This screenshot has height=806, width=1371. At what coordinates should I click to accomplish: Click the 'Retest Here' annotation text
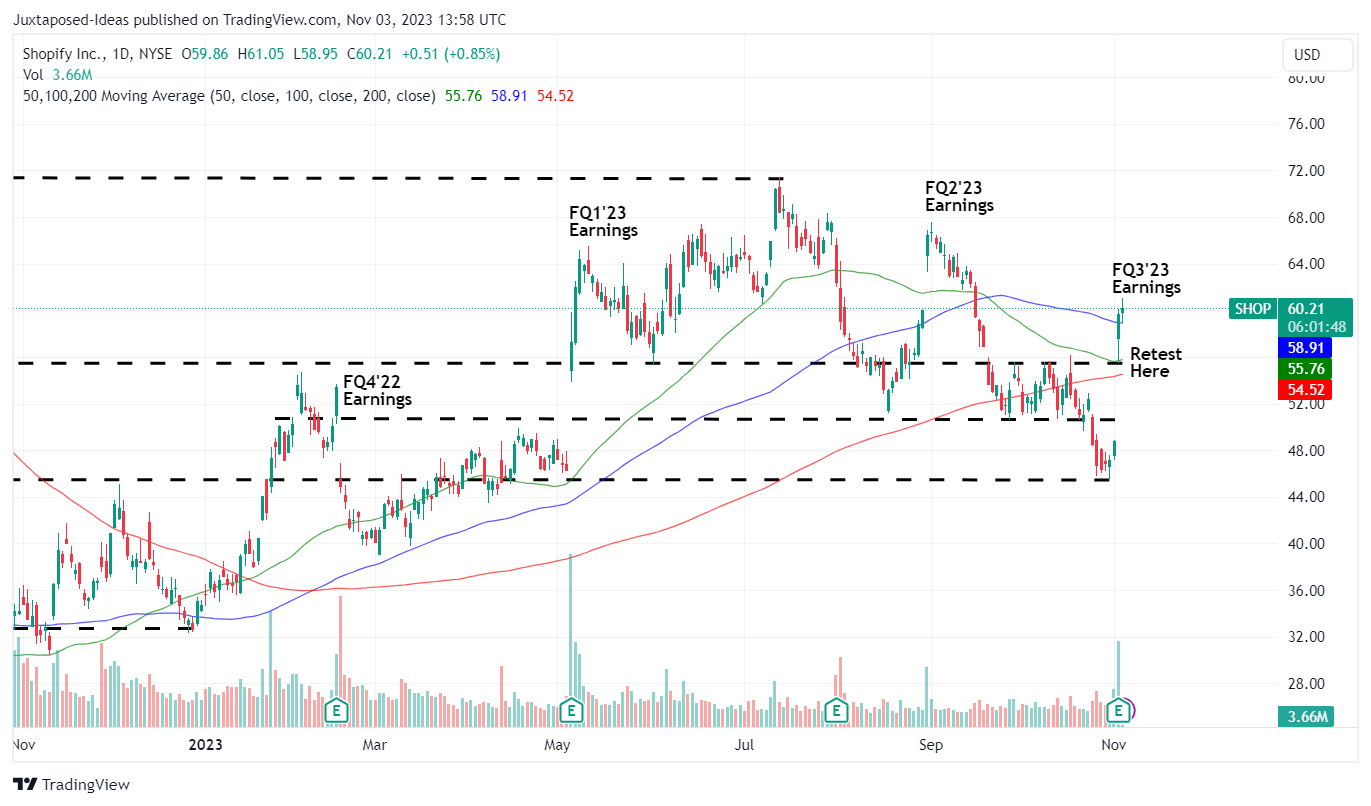[1156, 362]
